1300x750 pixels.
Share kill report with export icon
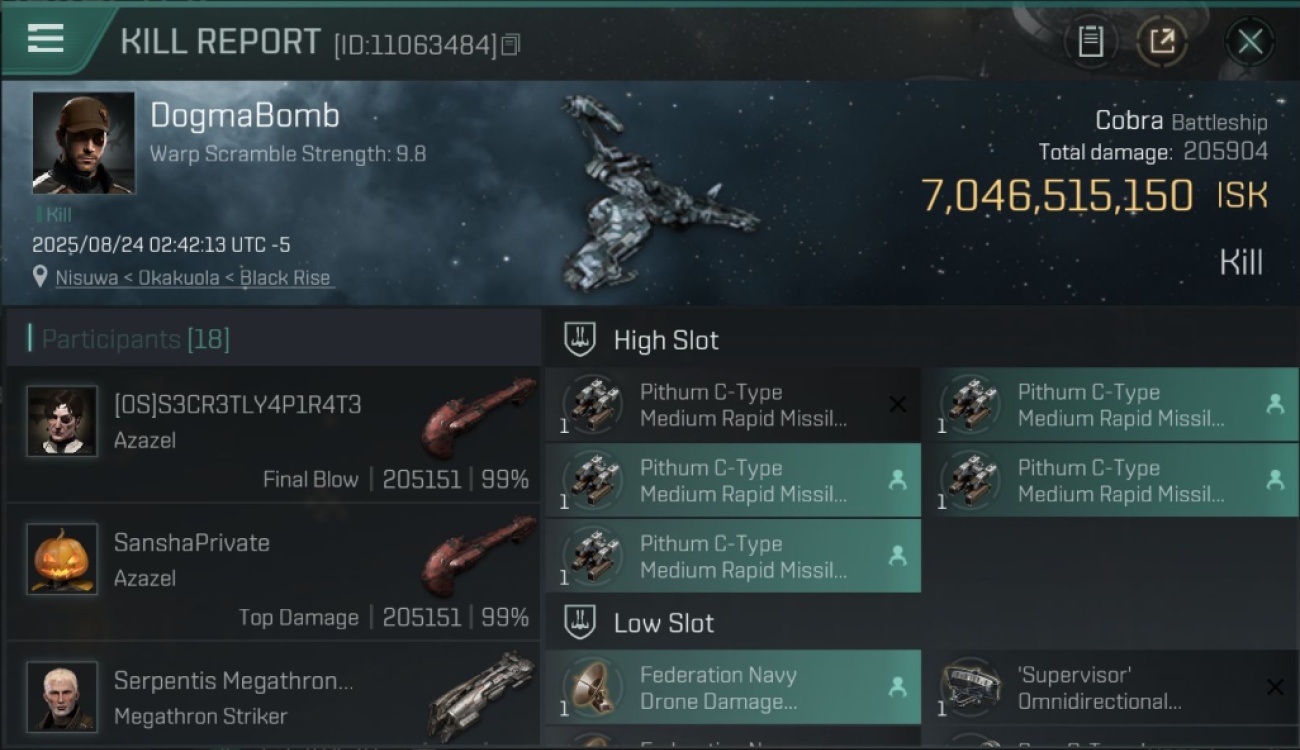pyautogui.click(x=1162, y=41)
